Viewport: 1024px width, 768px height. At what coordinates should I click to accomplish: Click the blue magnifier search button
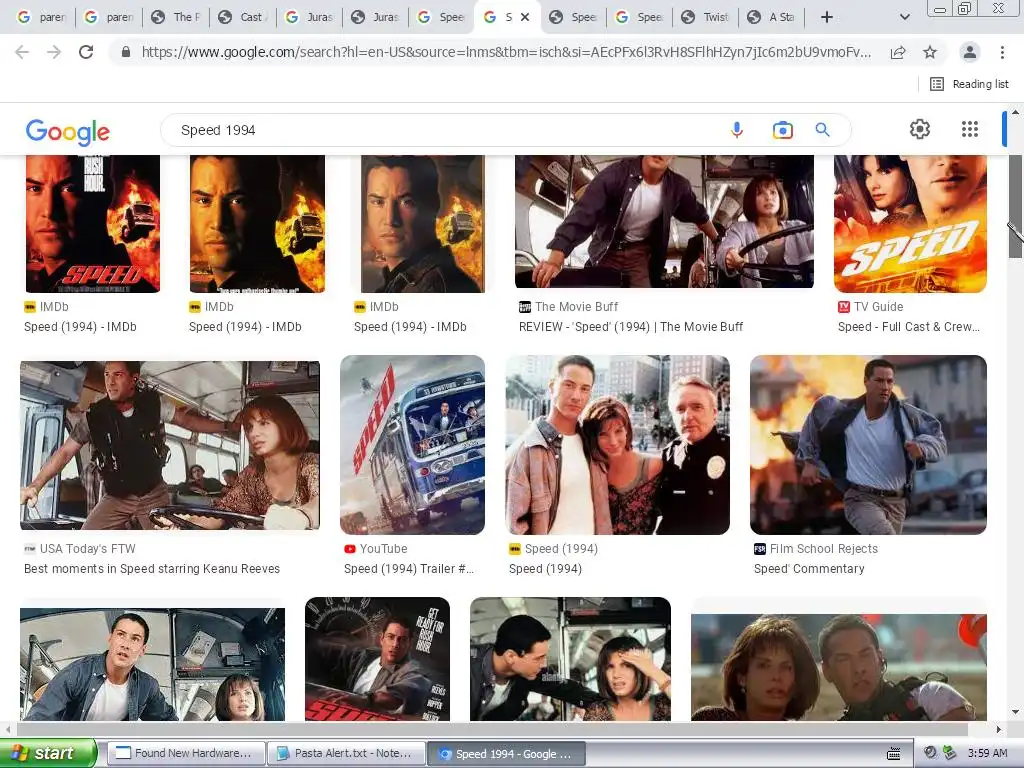pos(822,130)
